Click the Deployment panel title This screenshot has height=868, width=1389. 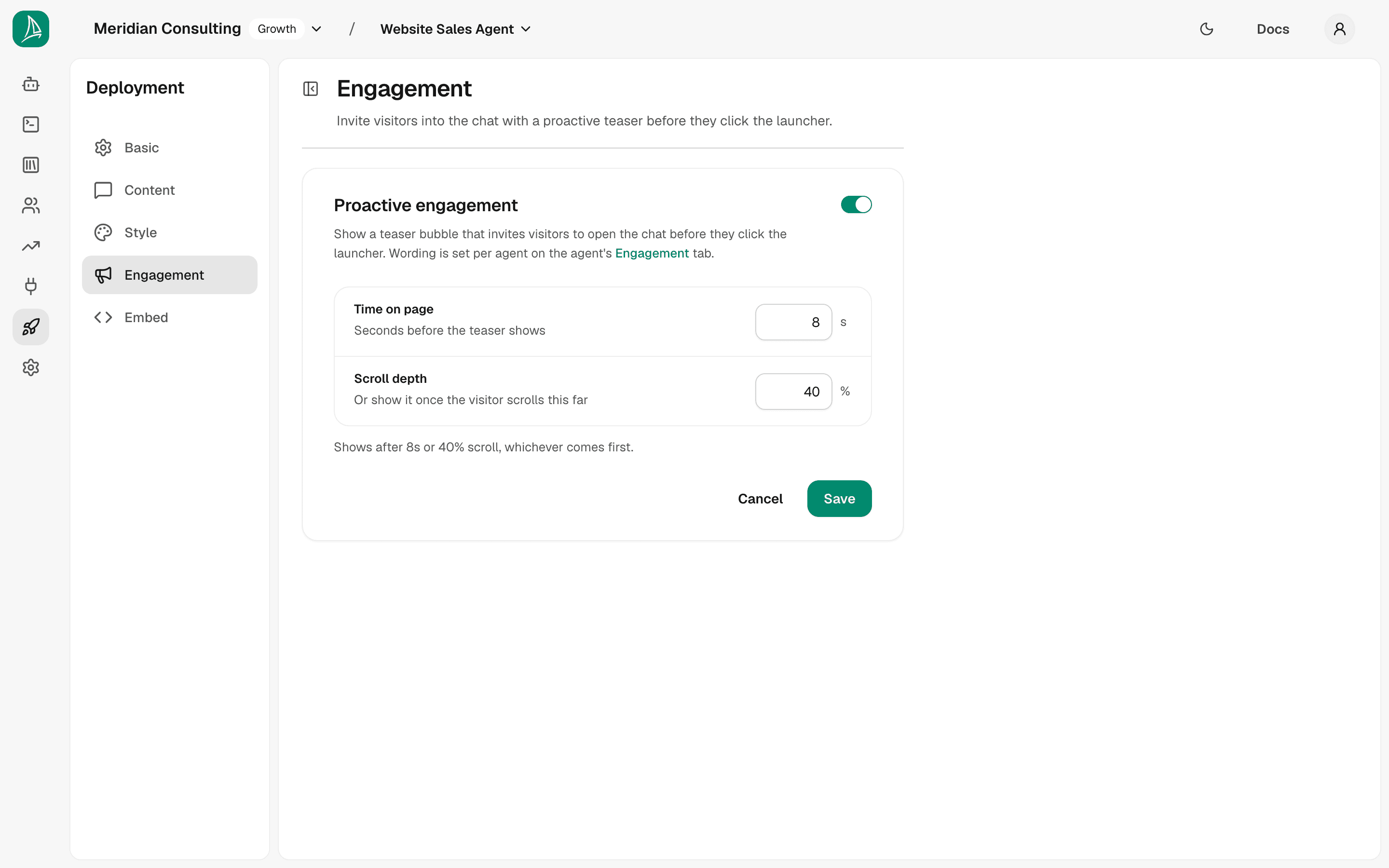(135, 88)
